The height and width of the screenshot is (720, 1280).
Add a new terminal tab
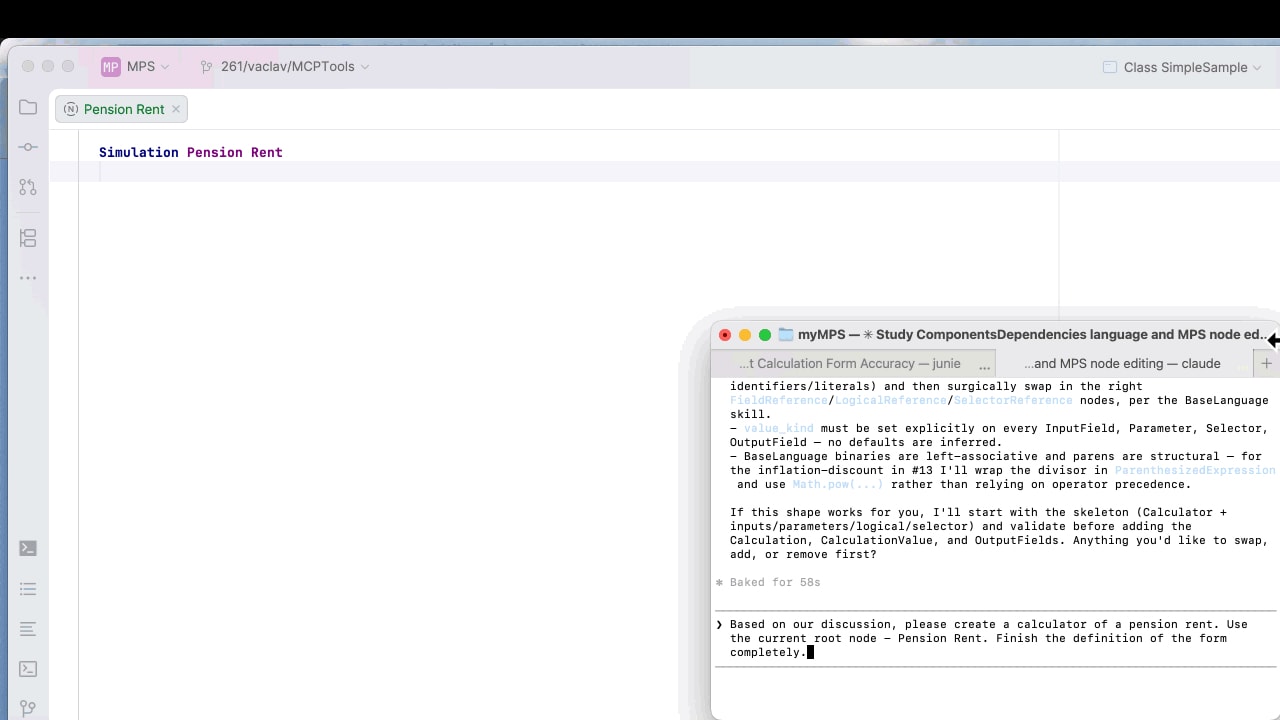point(1266,364)
